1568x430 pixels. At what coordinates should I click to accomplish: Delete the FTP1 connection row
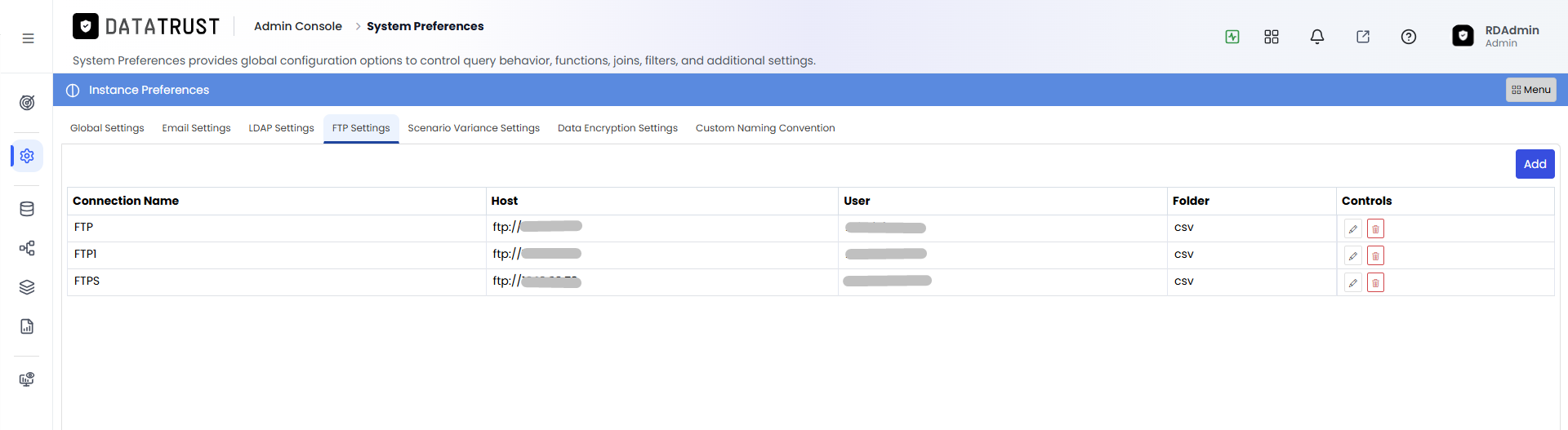point(1375,256)
